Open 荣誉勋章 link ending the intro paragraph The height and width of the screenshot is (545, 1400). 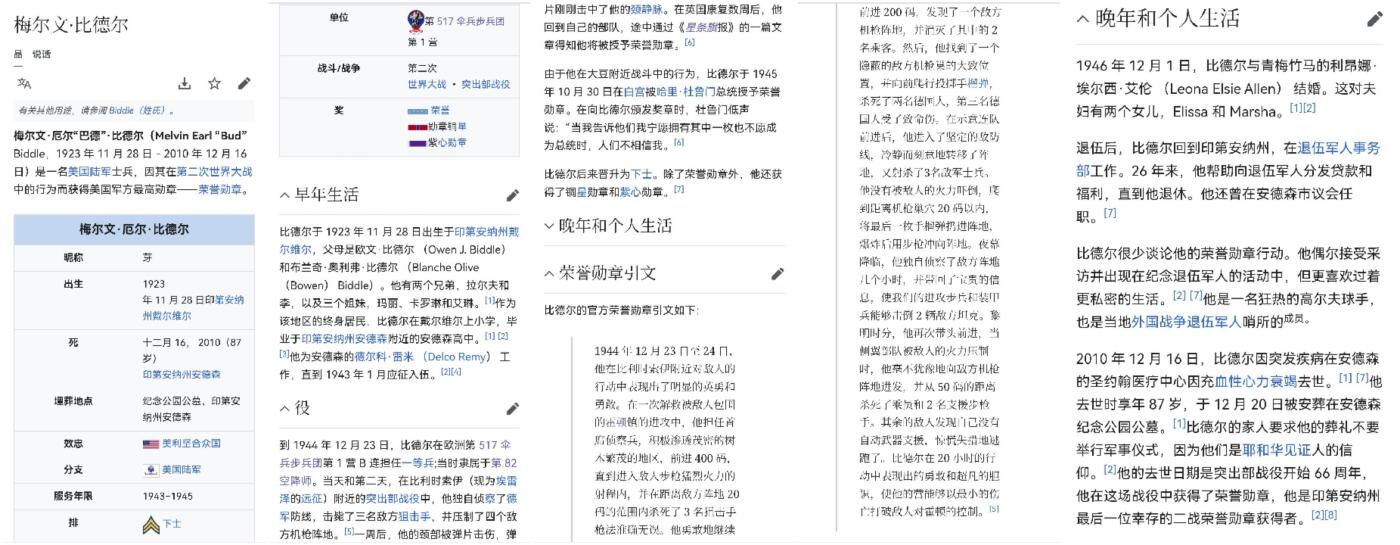pos(218,188)
